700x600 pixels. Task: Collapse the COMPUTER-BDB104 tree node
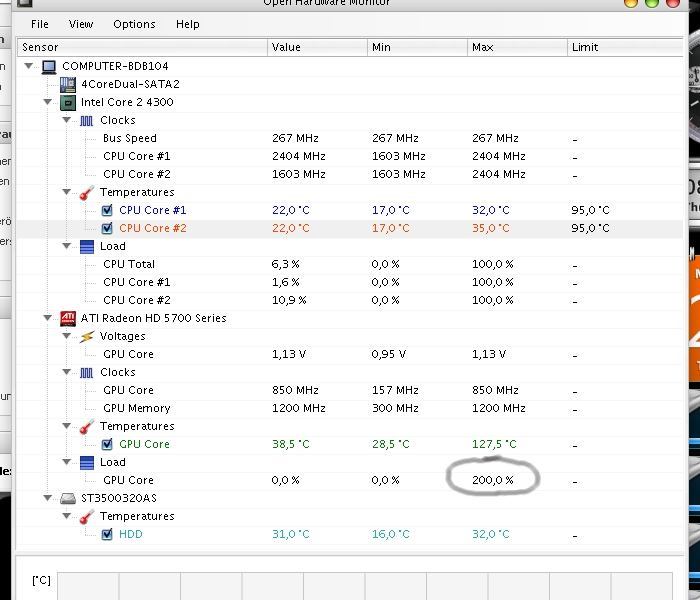click(29, 66)
